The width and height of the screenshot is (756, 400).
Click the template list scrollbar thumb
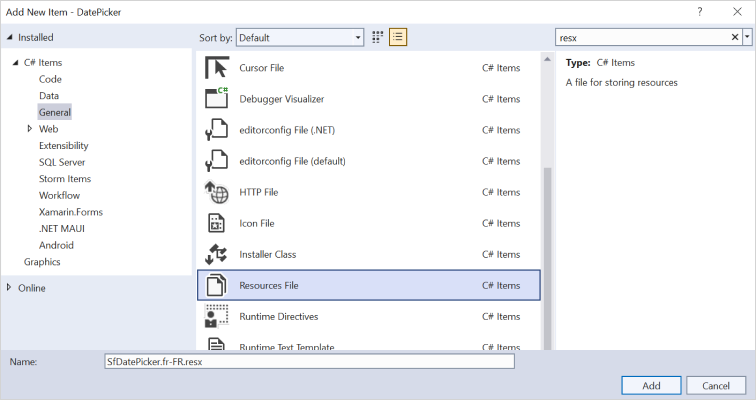547,258
